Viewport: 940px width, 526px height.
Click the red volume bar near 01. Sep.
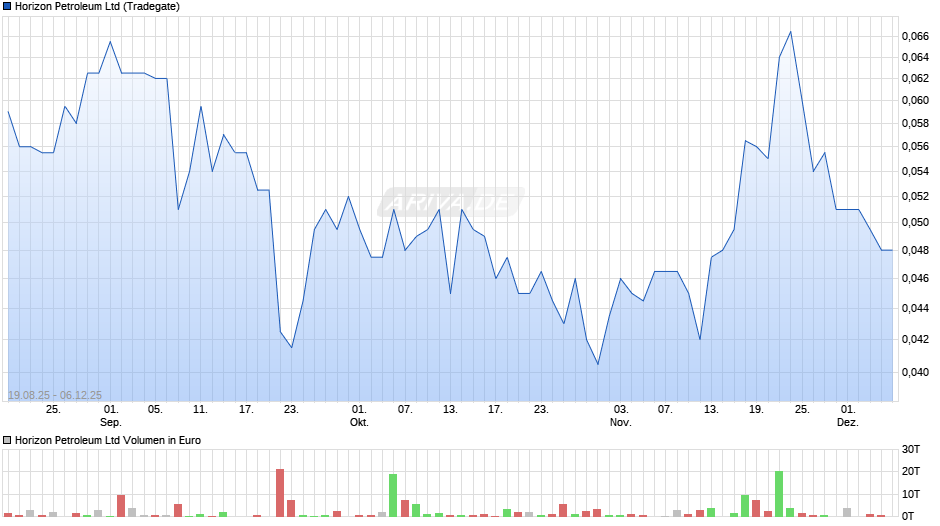(121, 506)
